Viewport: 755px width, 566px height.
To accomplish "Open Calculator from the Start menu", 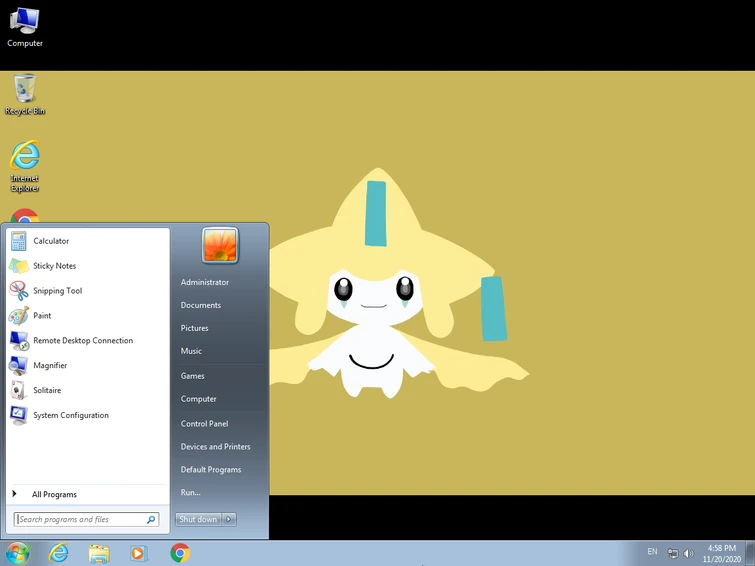I will (x=88, y=241).
